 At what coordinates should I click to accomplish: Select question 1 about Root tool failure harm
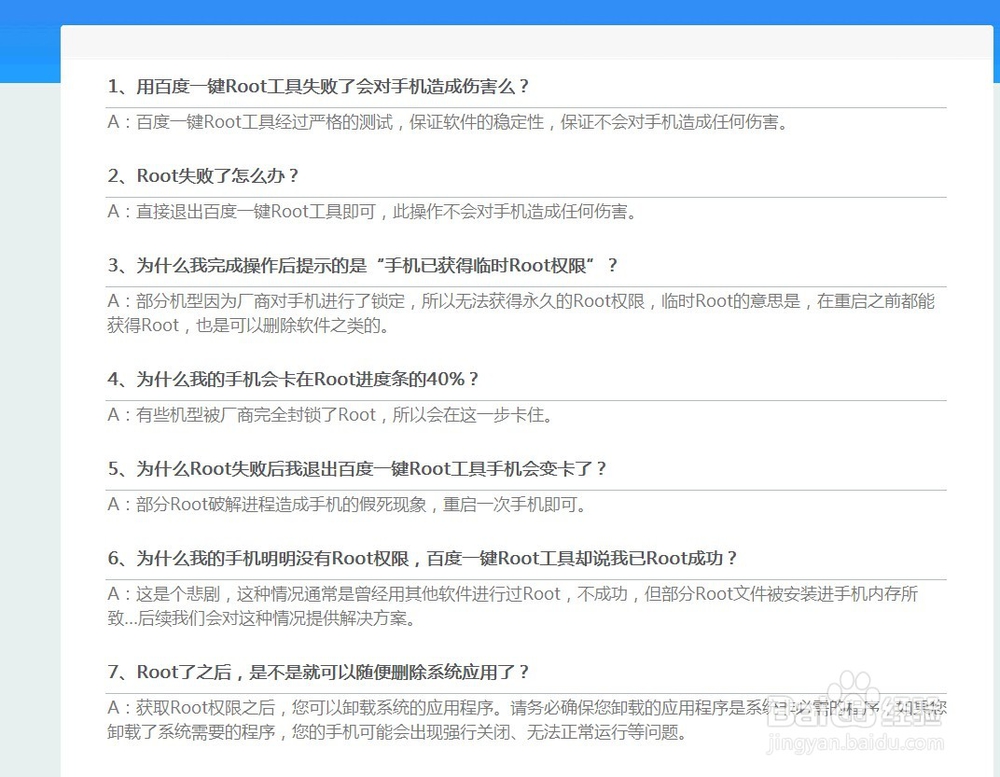[x=318, y=86]
